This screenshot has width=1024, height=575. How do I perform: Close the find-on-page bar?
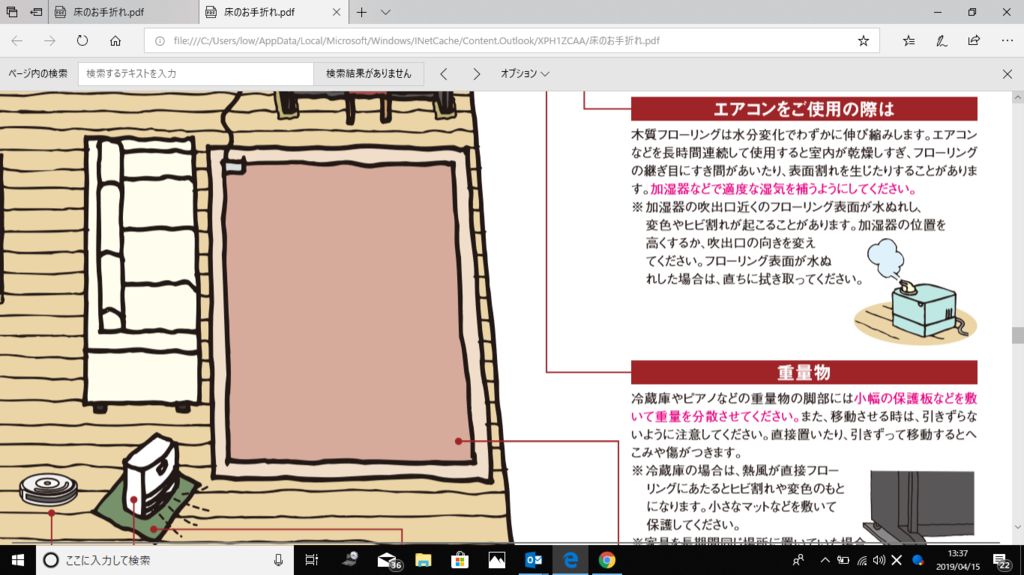(1007, 74)
